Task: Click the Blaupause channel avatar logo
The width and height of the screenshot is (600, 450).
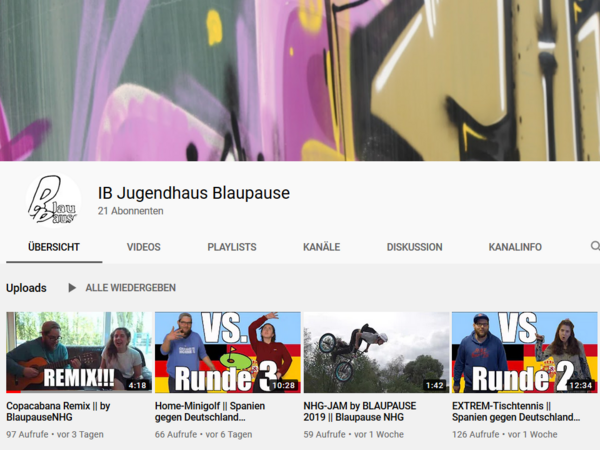Action: point(54,201)
